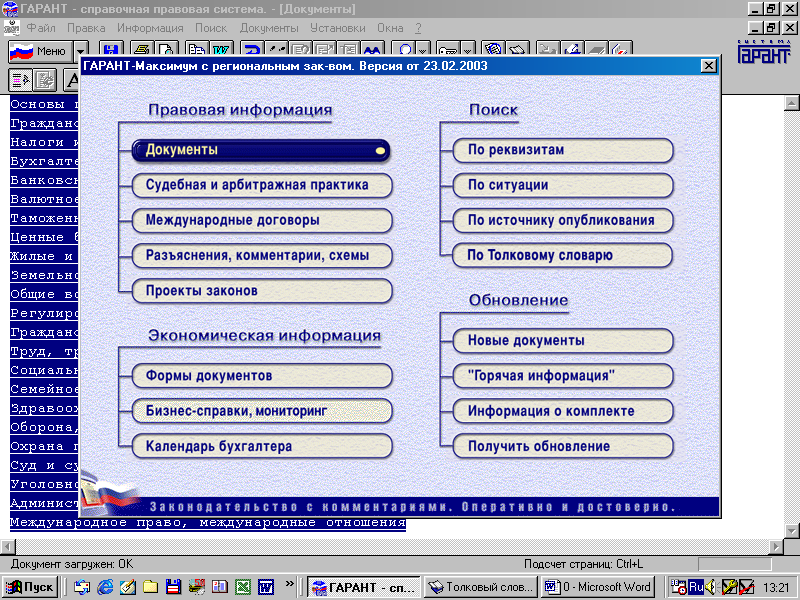This screenshot has width=800, height=600.
Task: Click the list-view icon in second toolbar row
Action: [20, 80]
